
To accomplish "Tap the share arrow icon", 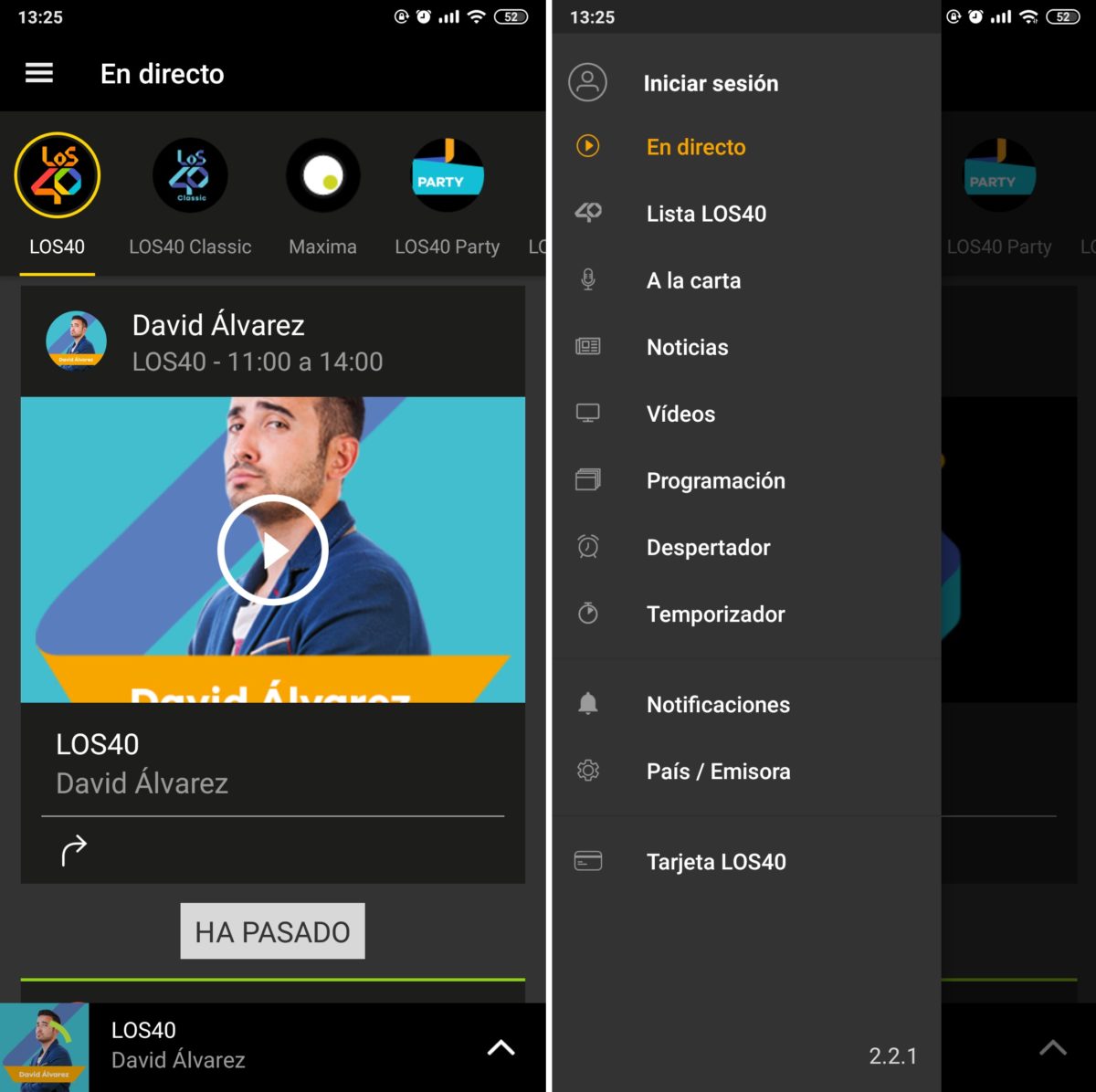I will 73,850.
